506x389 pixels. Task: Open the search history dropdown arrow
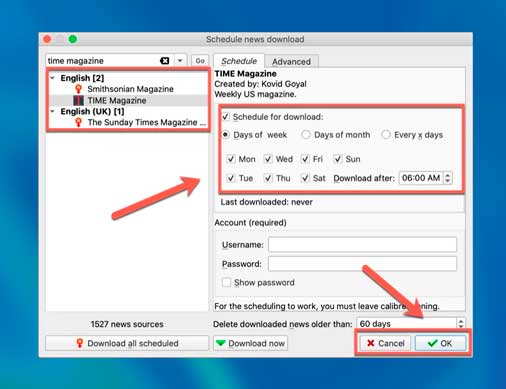click(180, 61)
